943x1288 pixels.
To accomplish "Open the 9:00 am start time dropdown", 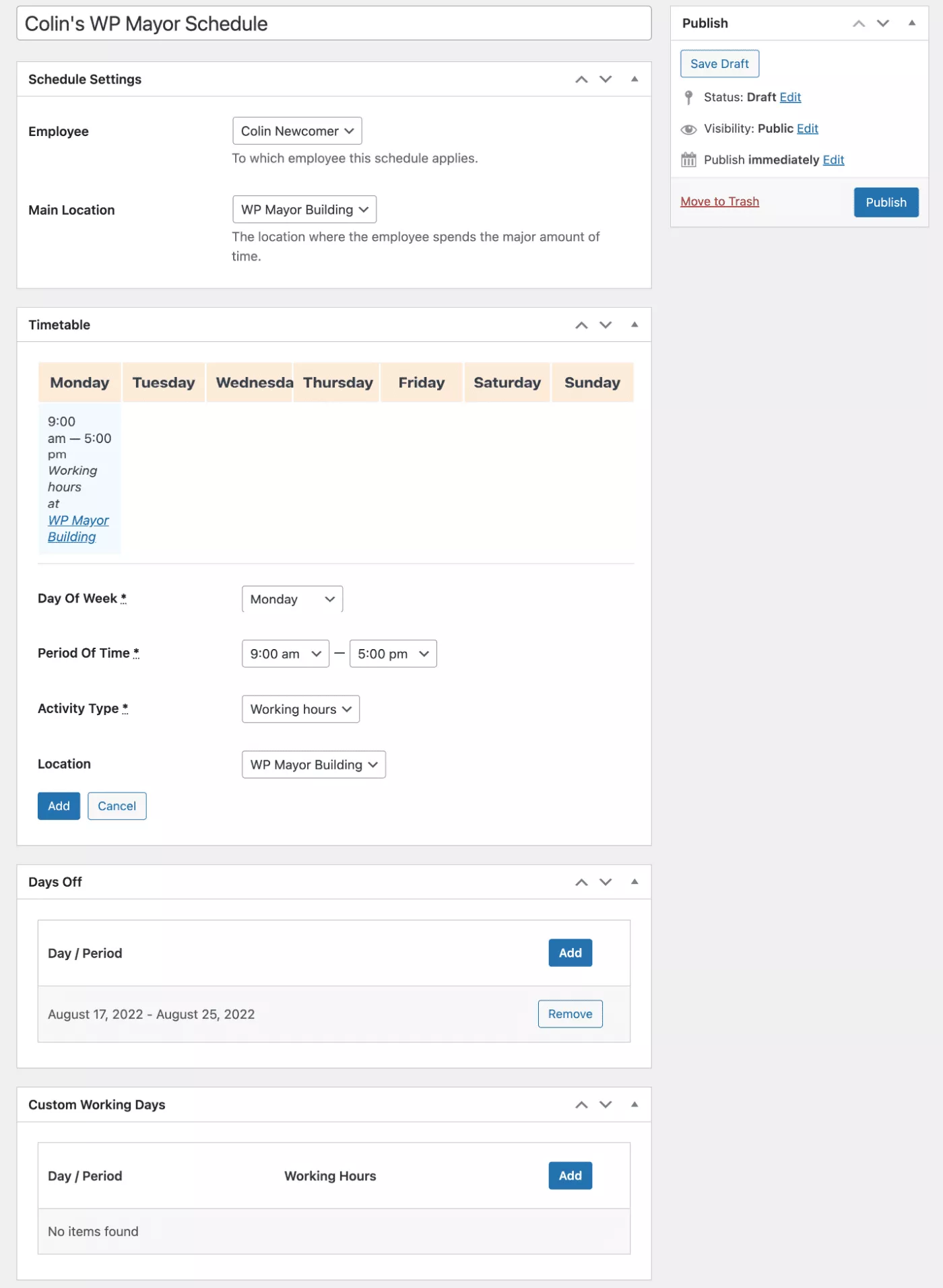I will [x=286, y=654].
